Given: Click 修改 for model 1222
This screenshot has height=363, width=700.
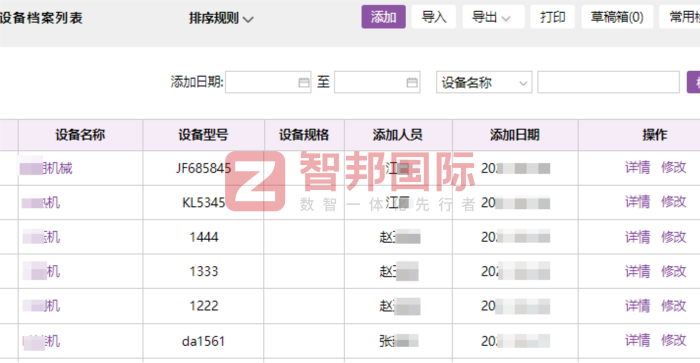Looking at the screenshot, I should pos(674,306).
